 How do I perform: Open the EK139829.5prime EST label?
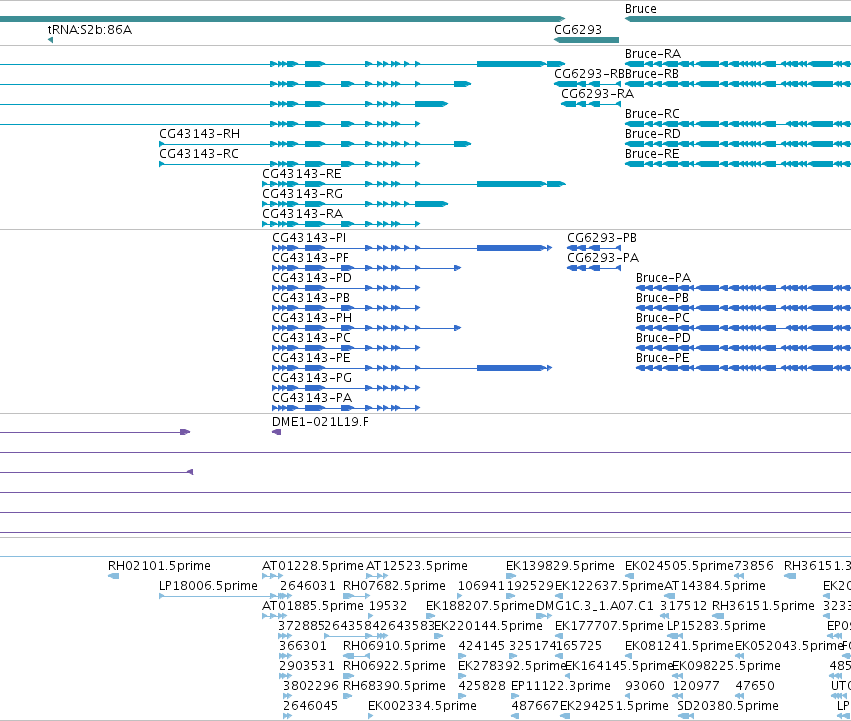coord(560,566)
